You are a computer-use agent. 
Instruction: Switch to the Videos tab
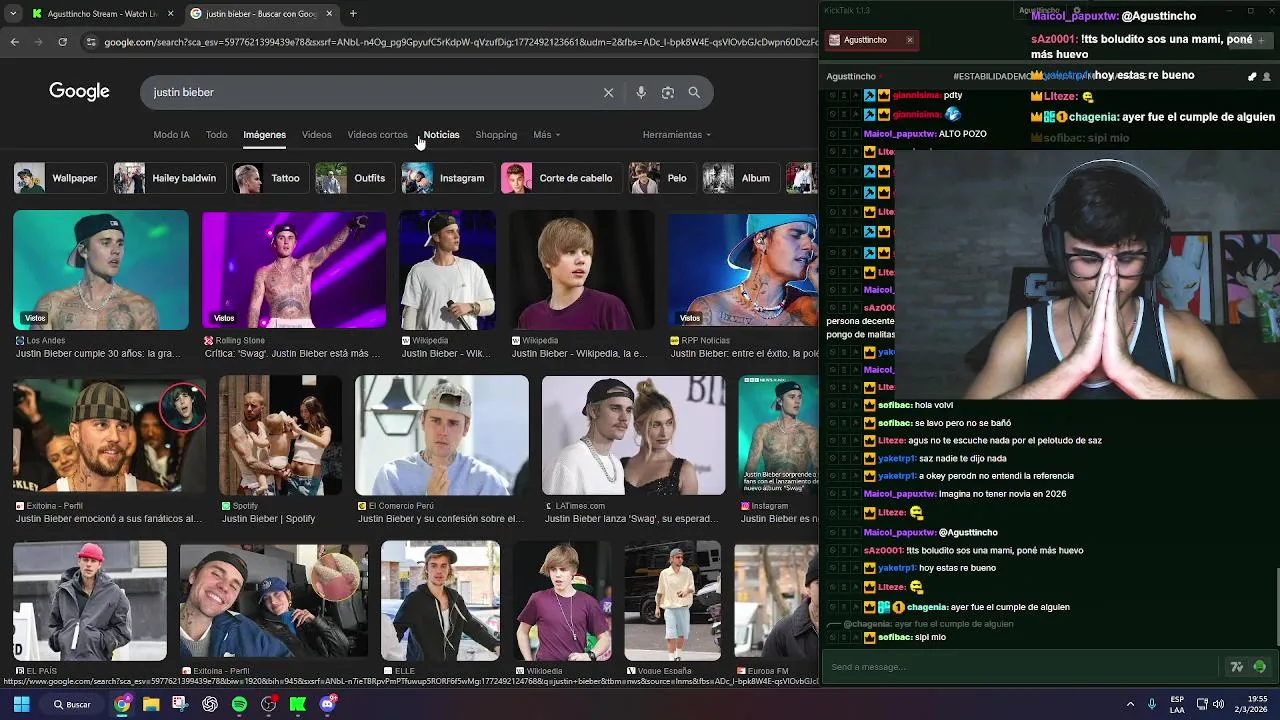[316, 134]
